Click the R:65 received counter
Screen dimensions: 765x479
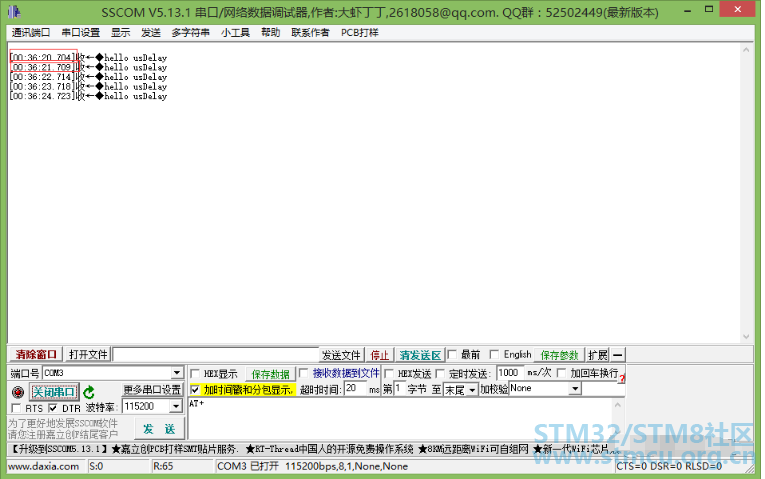tap(163, 466)
